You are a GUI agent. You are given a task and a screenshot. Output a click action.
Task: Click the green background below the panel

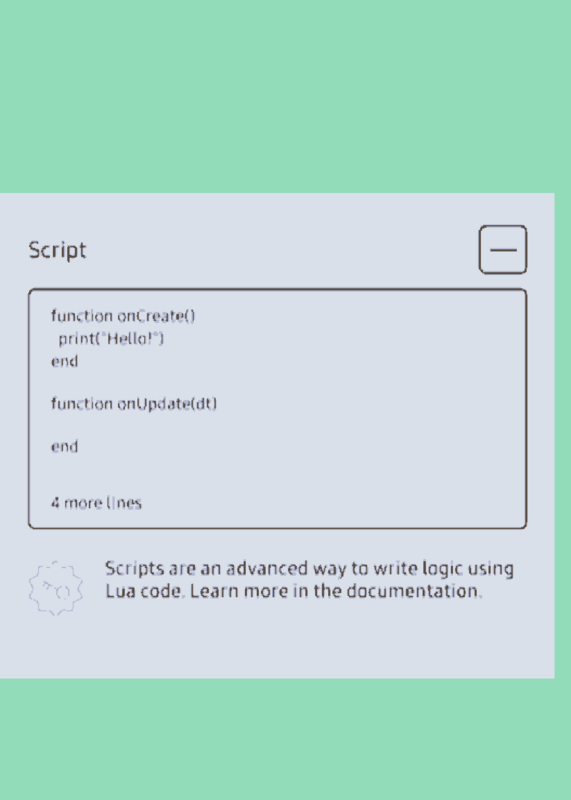point(285,739)
